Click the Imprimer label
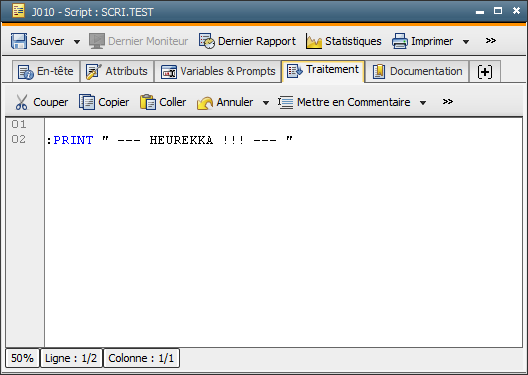528x375 pixels. pyautogui.click(x=432, y=41)
